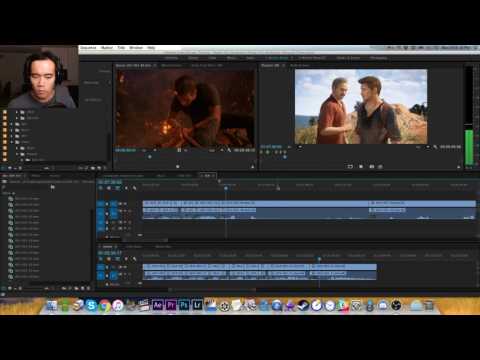Open Skype from the dock
This screenshot has width=480, height=360.
tap(91, 305)
